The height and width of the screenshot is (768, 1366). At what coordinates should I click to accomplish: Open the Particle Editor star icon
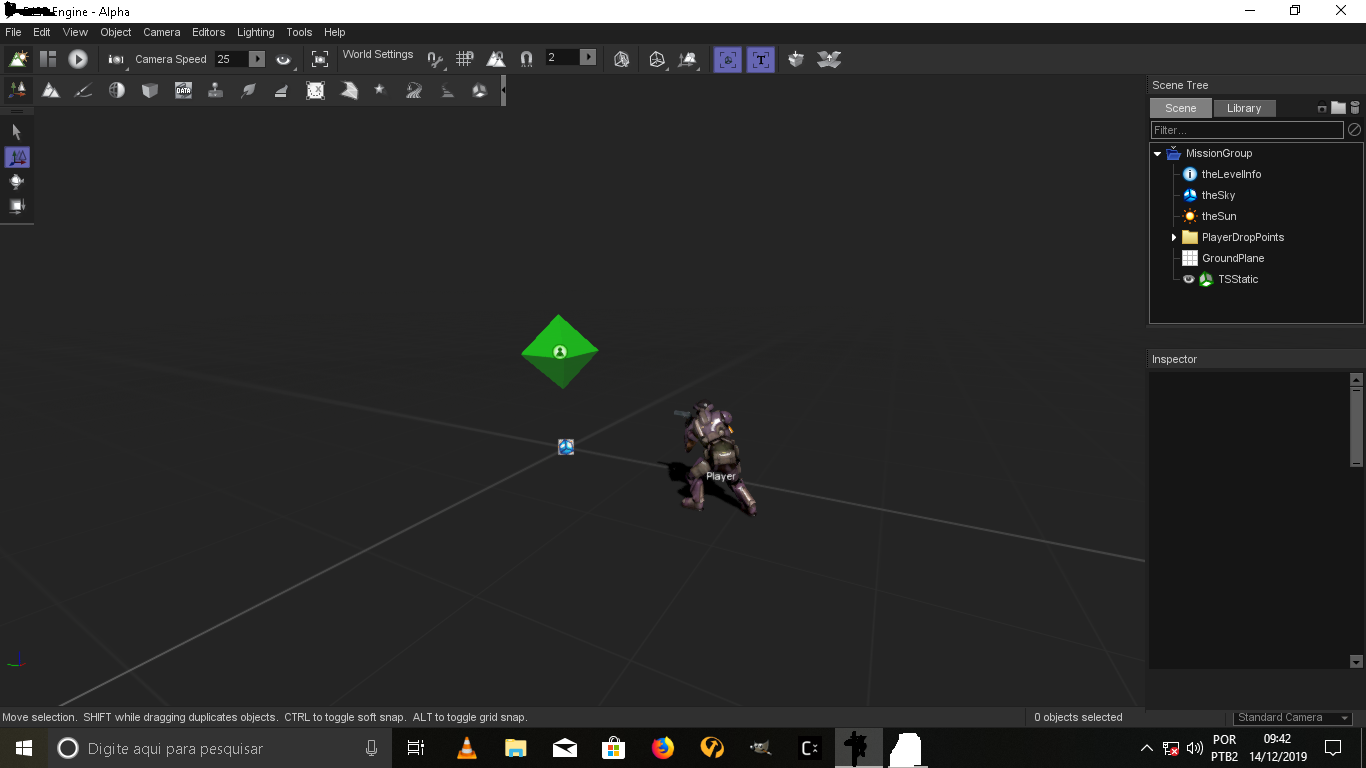pyautogui.click(x=380, y=90)
